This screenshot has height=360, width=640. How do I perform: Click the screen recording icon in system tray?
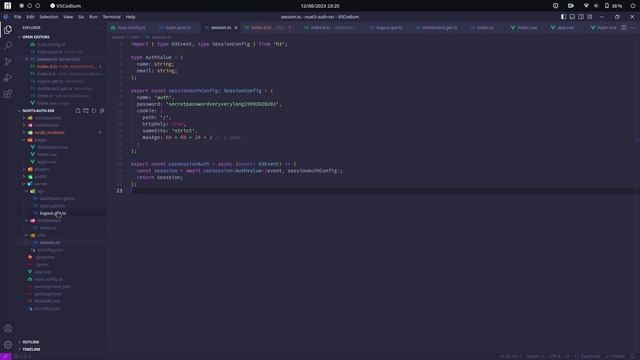pyautogui.click(x=571, y=6)
